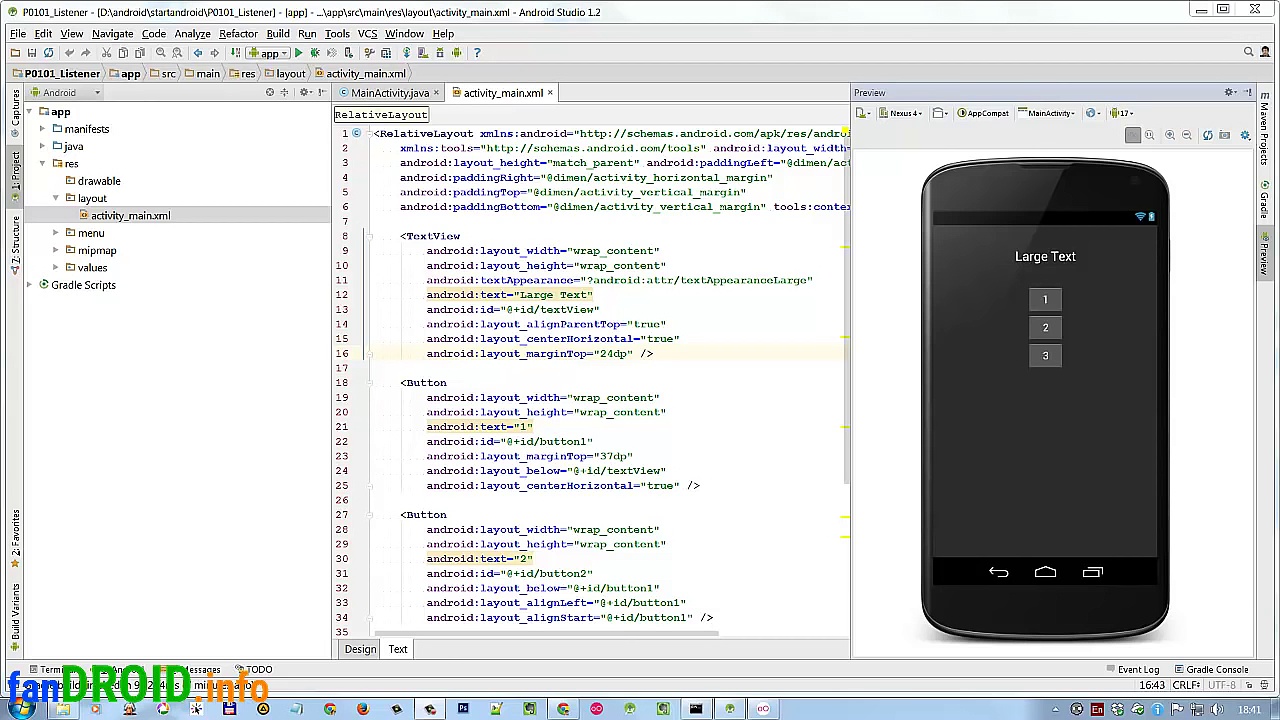Screen dimensions: 1280x720
Task: Open the Nexus 4 device dropdown
Action: click(x=903, y=113)
